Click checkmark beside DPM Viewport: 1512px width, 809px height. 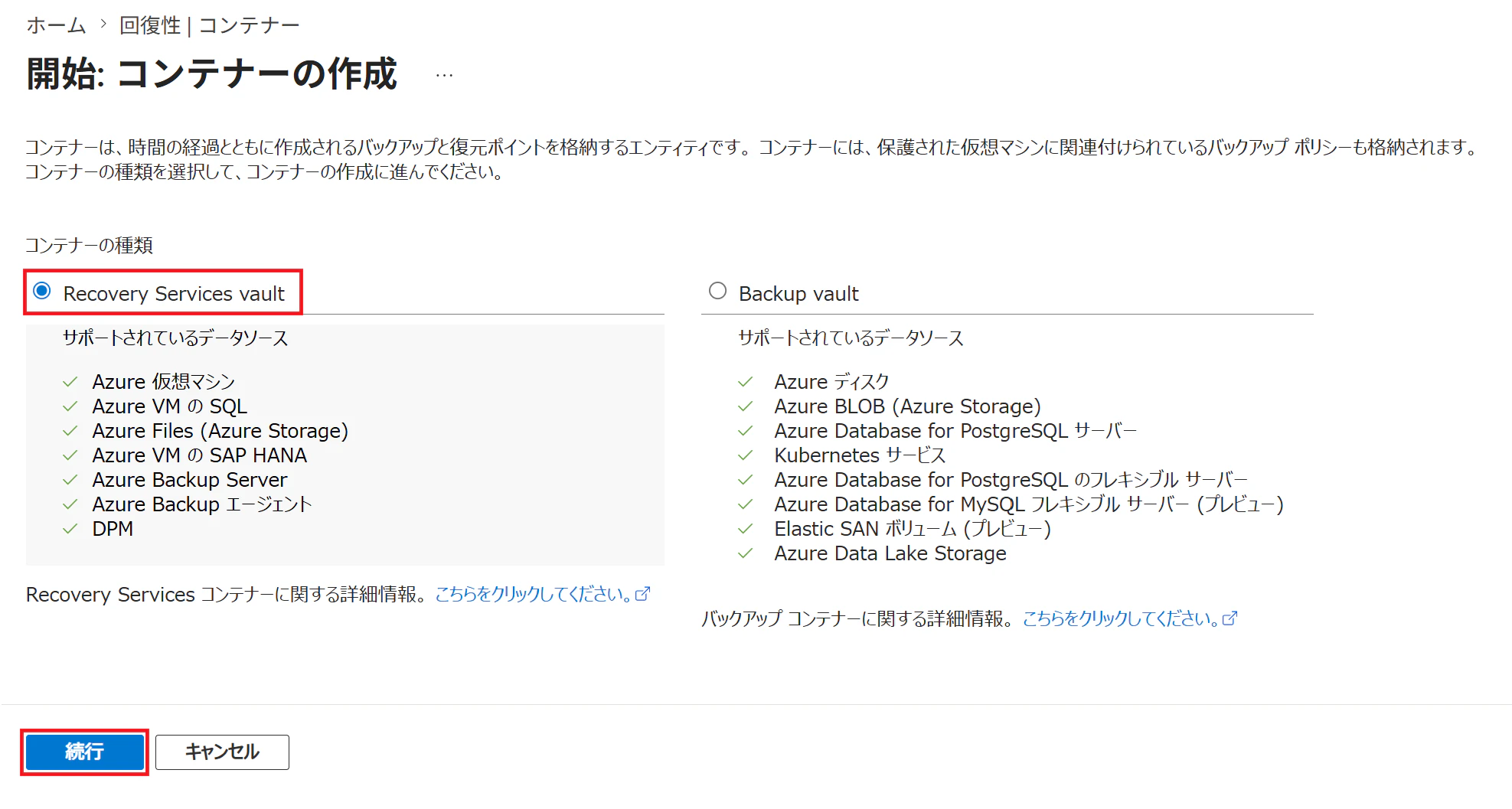[x=70, y=529]
